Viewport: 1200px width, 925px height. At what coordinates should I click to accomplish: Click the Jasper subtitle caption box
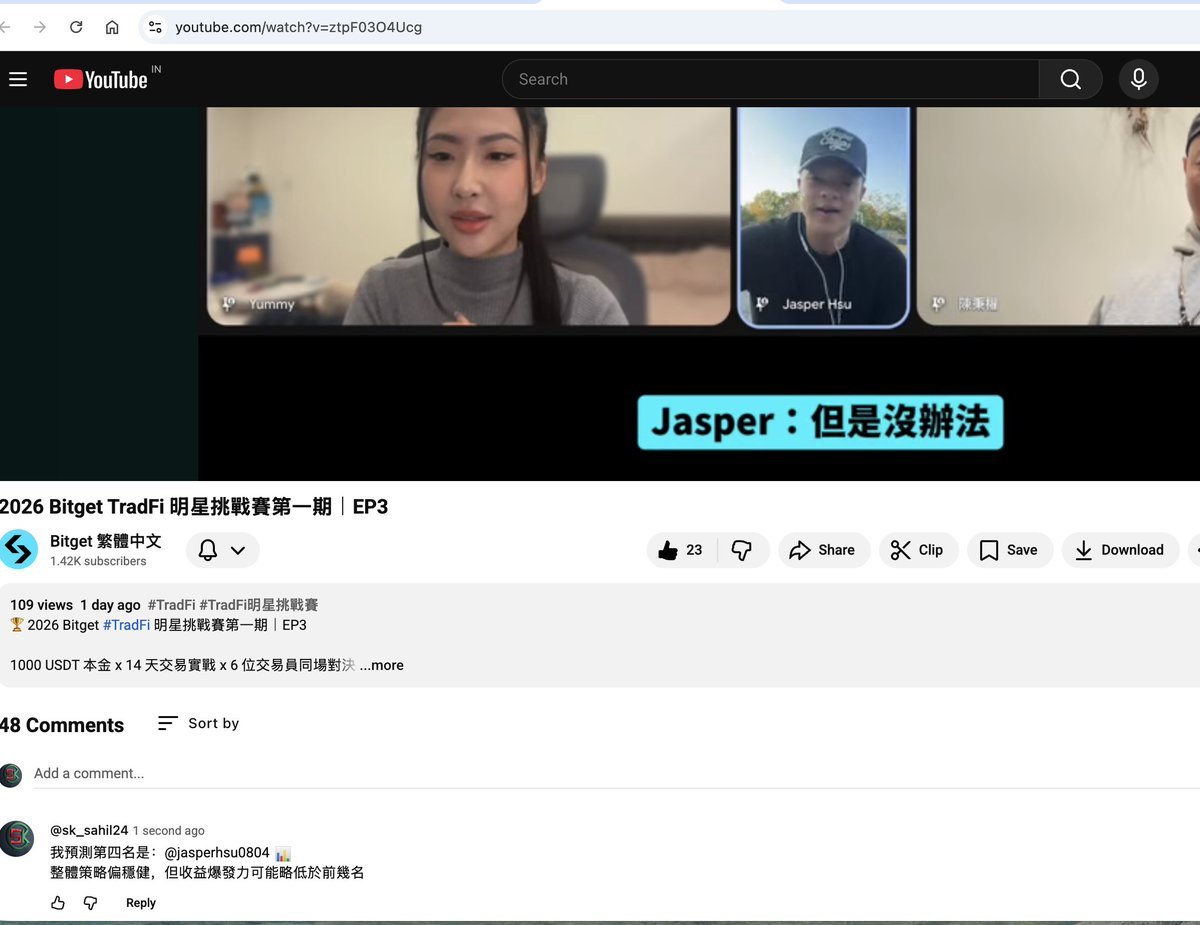pos(820,422)
